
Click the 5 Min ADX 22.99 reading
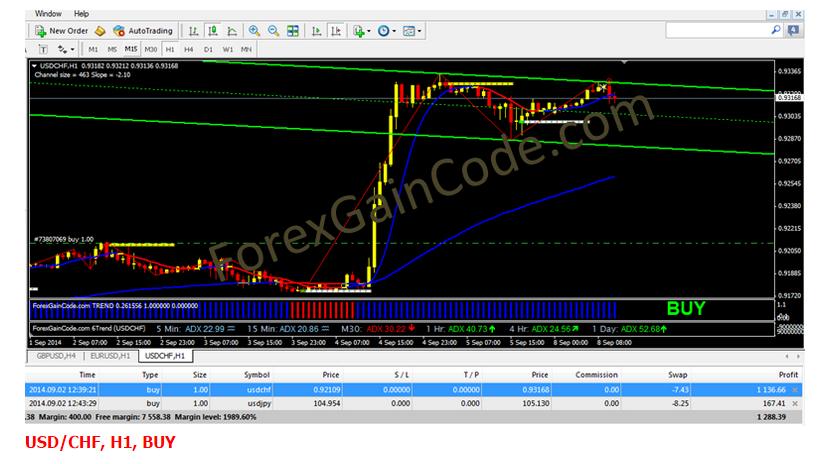pyautogui.click(x=196, y=329)
